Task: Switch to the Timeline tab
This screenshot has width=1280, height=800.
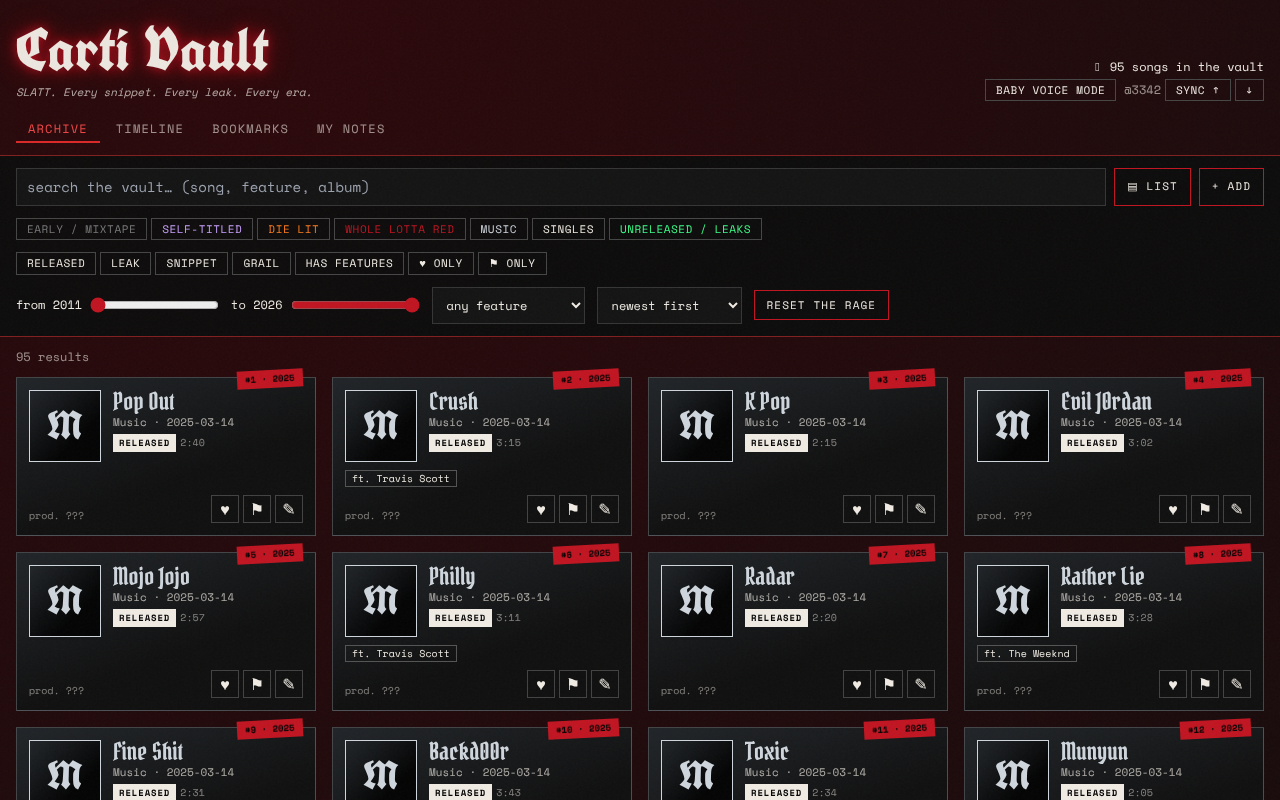Action: [150, 129]
